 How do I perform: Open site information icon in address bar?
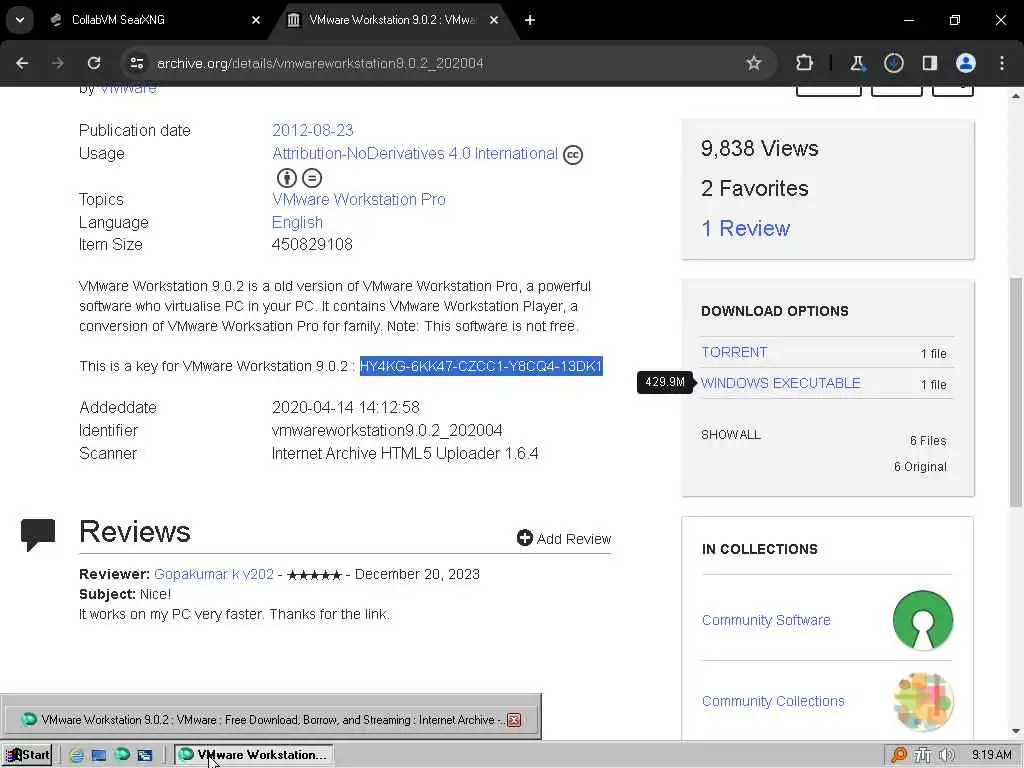pos(136,63)
